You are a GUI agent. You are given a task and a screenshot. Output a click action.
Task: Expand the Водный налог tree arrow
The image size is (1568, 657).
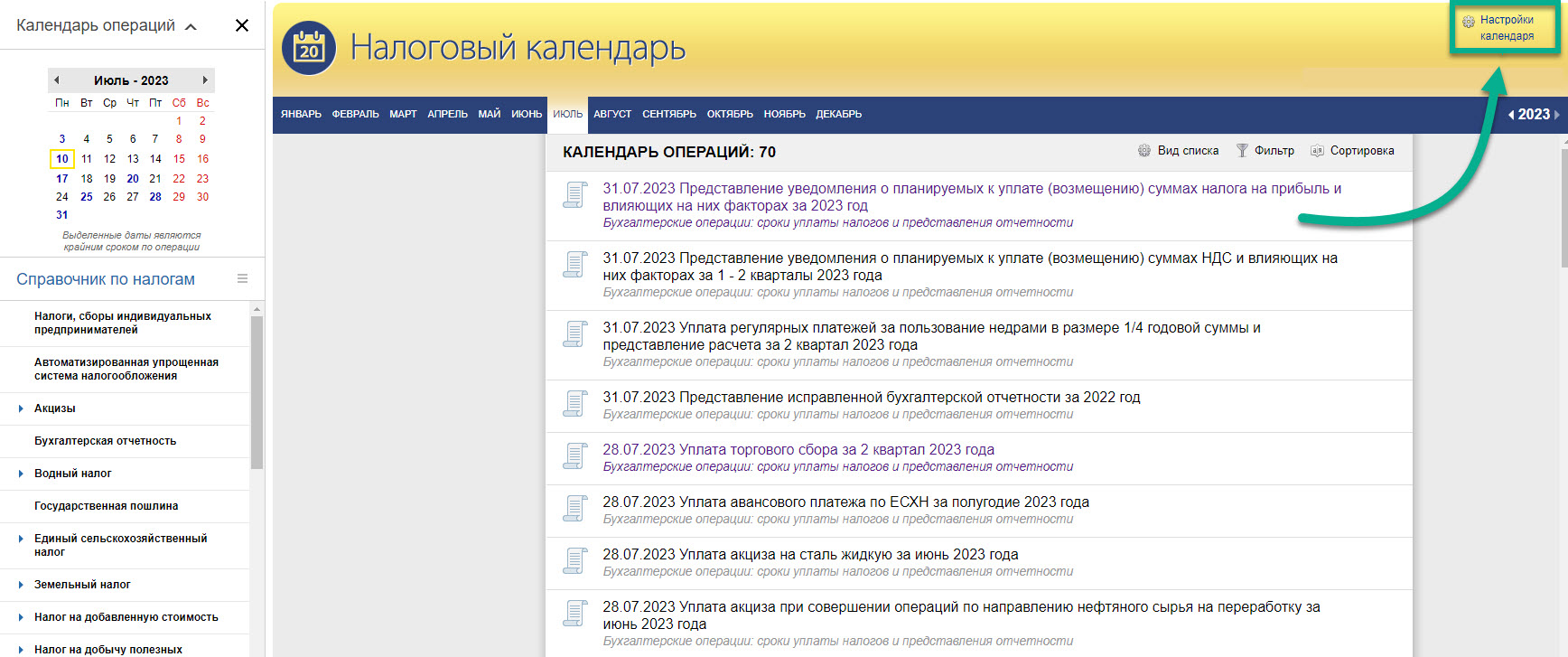(21, 474)
